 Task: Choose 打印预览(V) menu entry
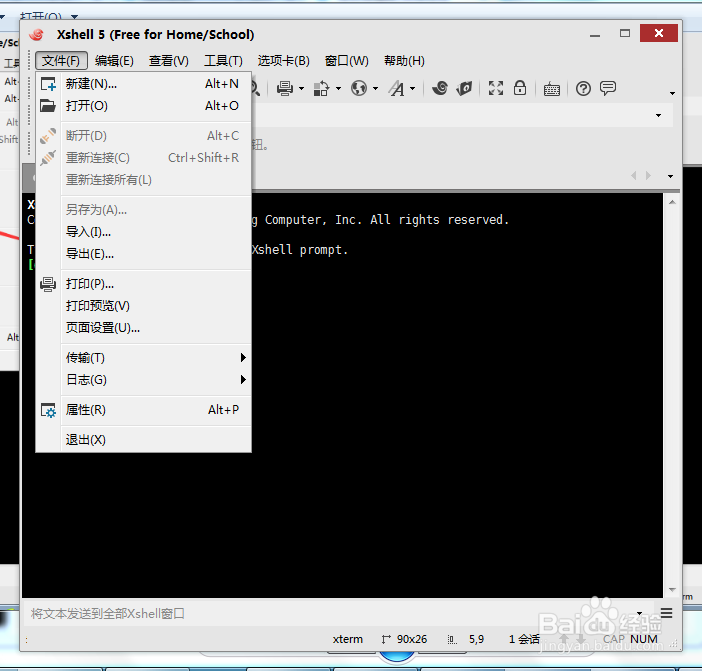143,306
